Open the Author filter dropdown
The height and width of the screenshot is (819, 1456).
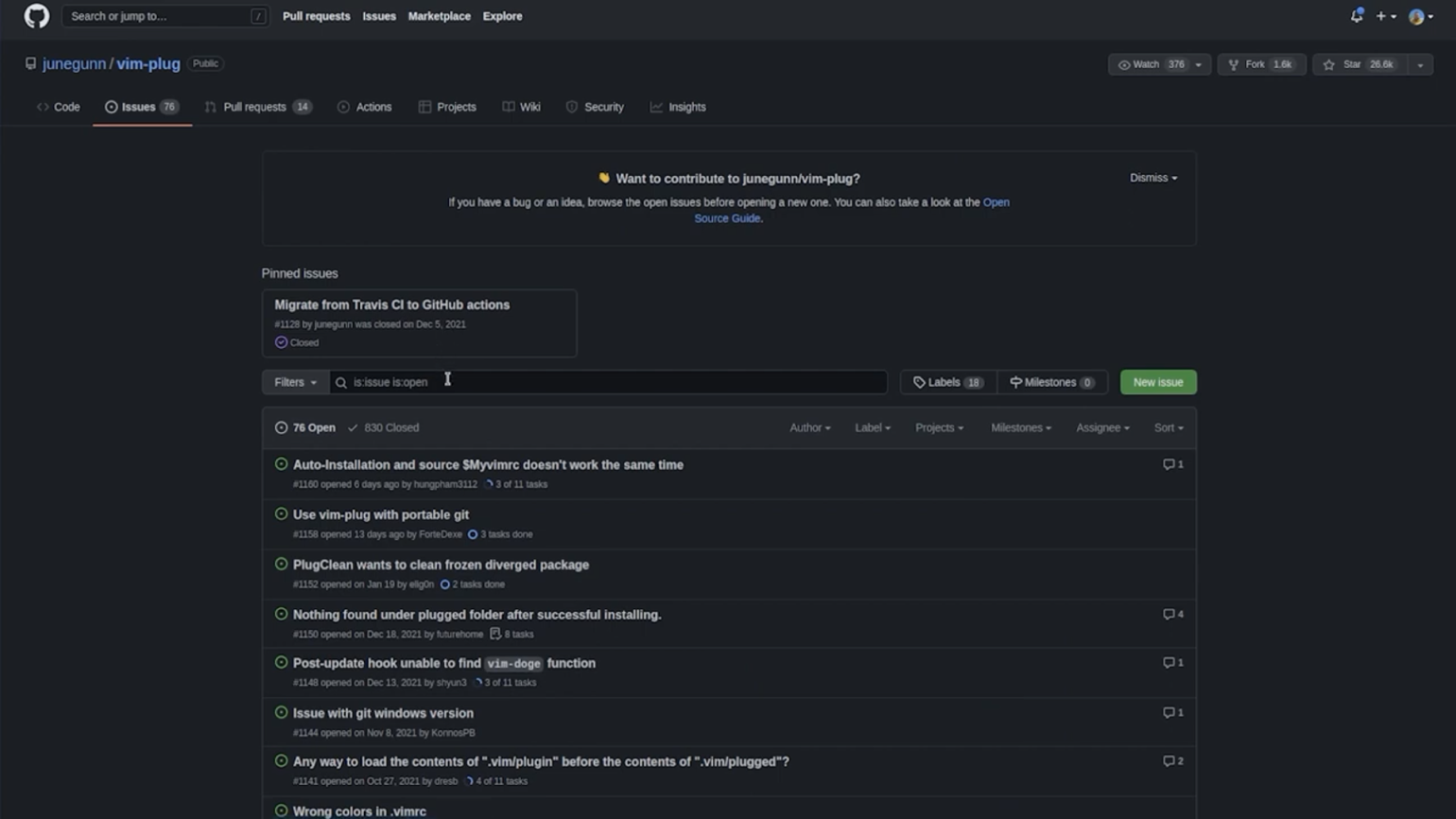[810, 427]
